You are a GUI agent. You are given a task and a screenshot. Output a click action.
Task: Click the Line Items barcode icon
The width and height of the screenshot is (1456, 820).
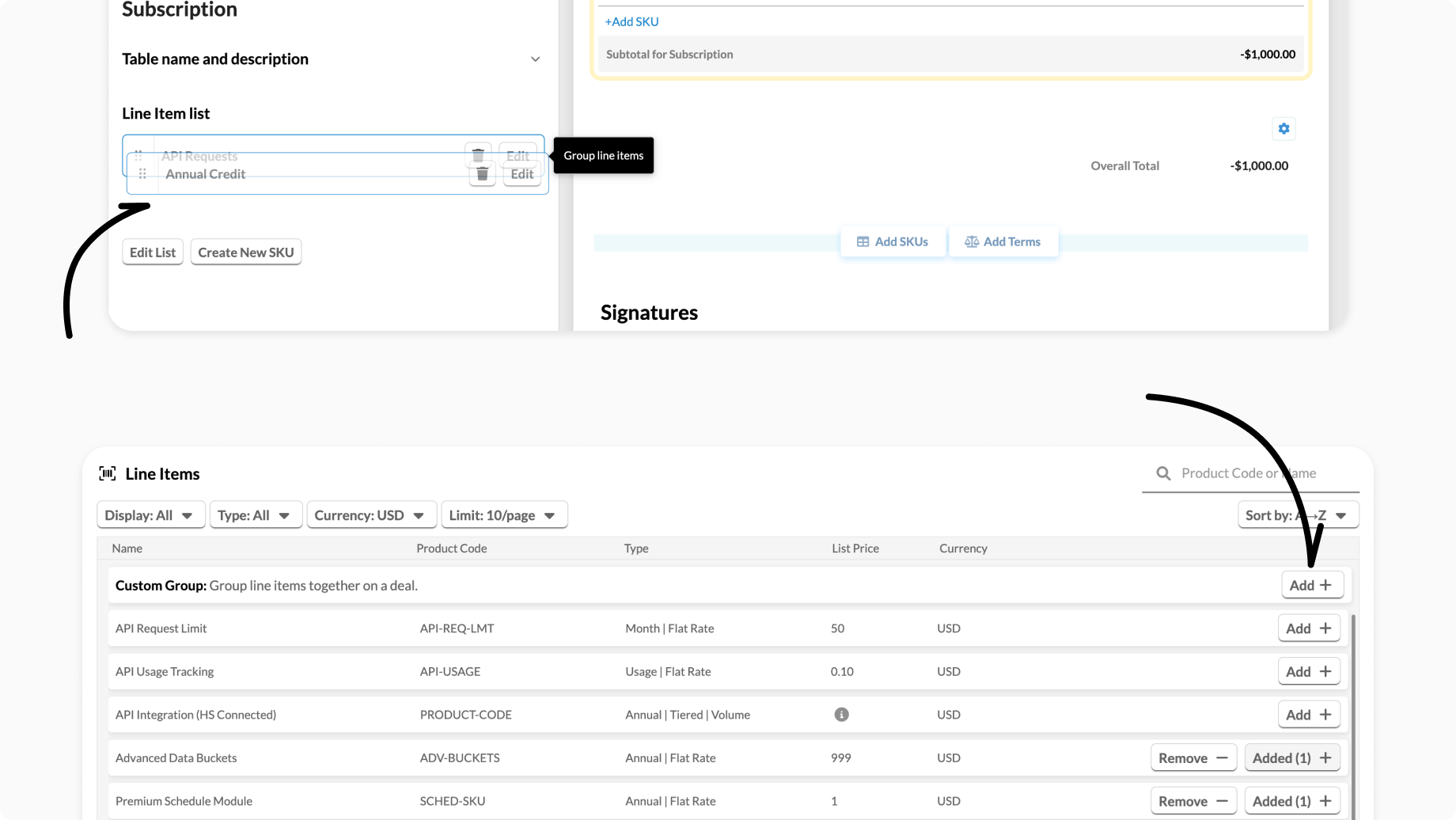[108, 473]
